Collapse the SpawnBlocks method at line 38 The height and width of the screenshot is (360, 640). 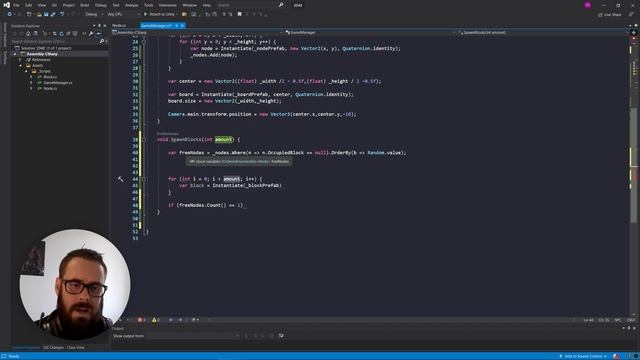(144, 140)
